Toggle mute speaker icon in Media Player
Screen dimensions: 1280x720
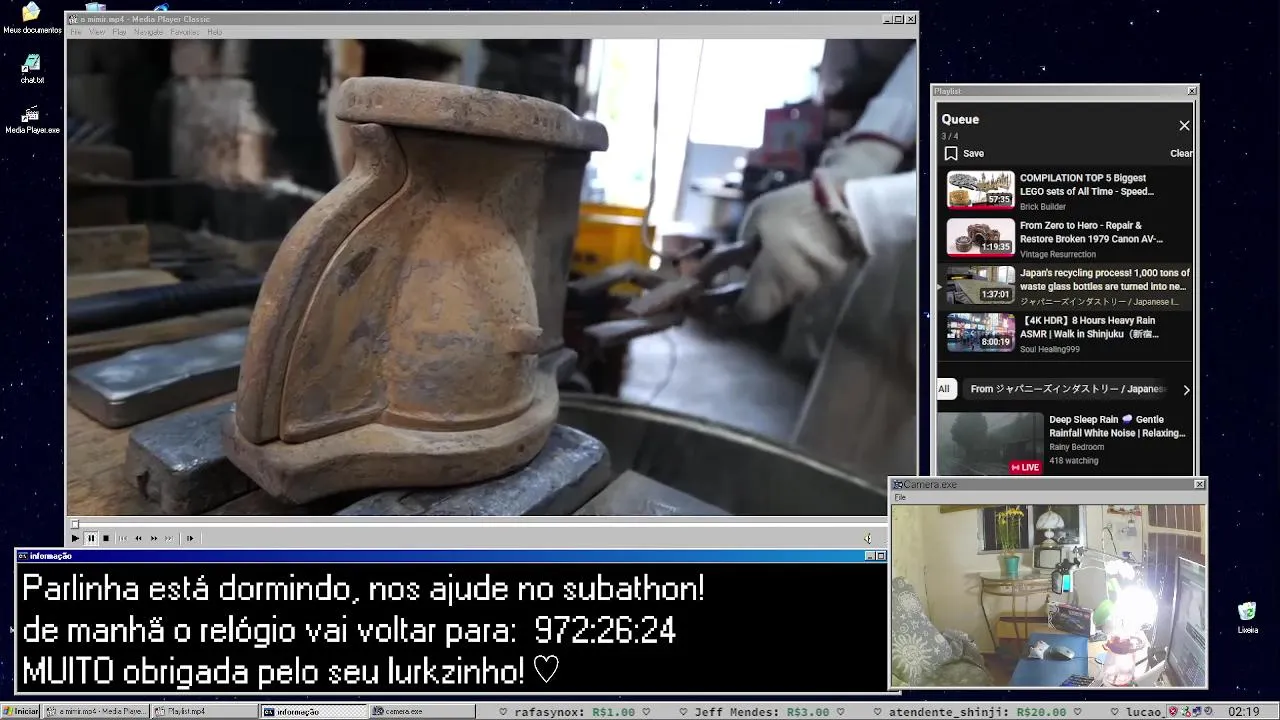click(x=868, y=538)
